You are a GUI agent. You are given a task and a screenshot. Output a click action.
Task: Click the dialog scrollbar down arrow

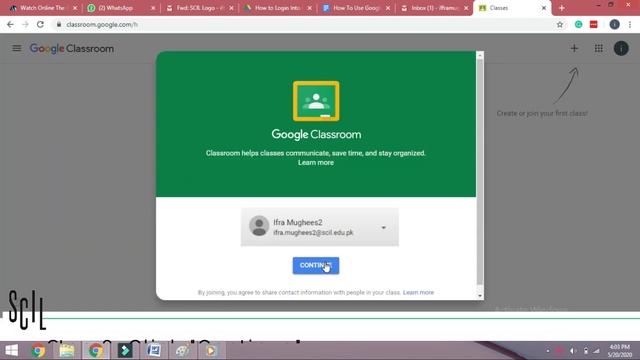[480, 296]
